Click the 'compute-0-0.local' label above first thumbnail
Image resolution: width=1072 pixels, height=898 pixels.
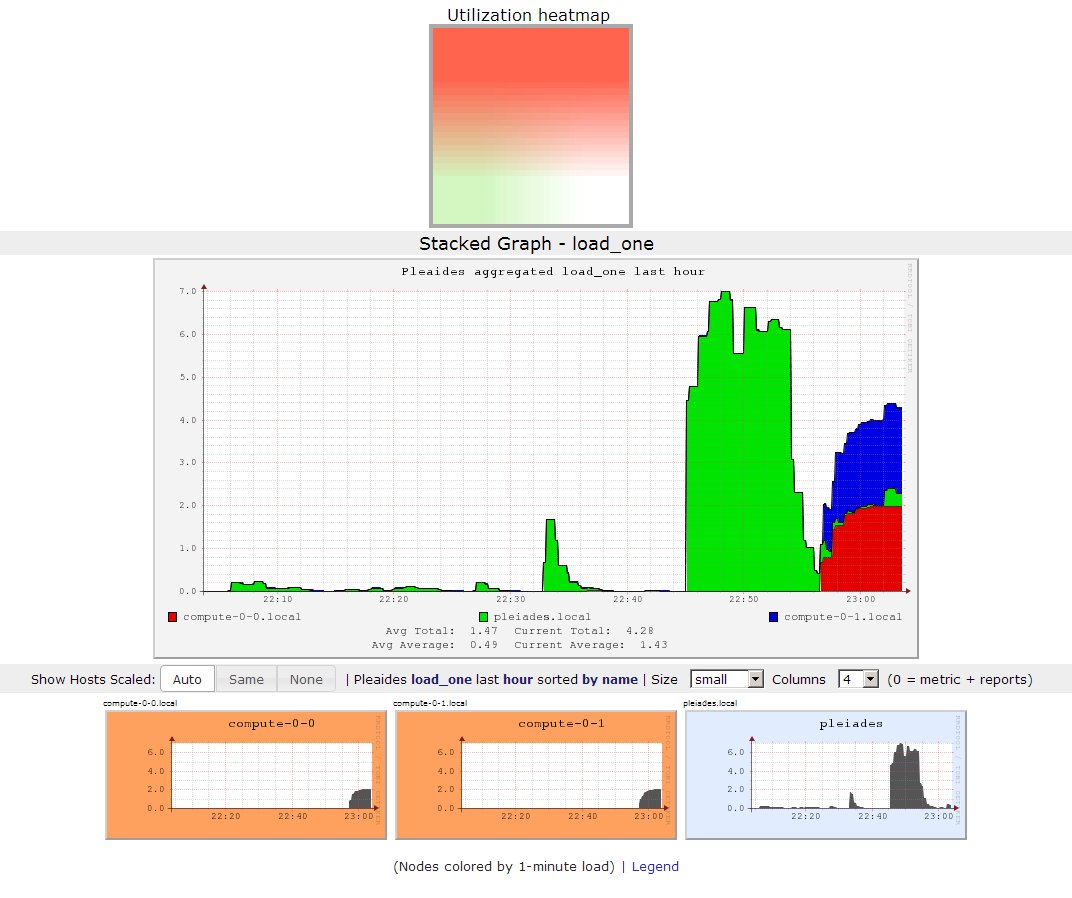coord(139,703)
